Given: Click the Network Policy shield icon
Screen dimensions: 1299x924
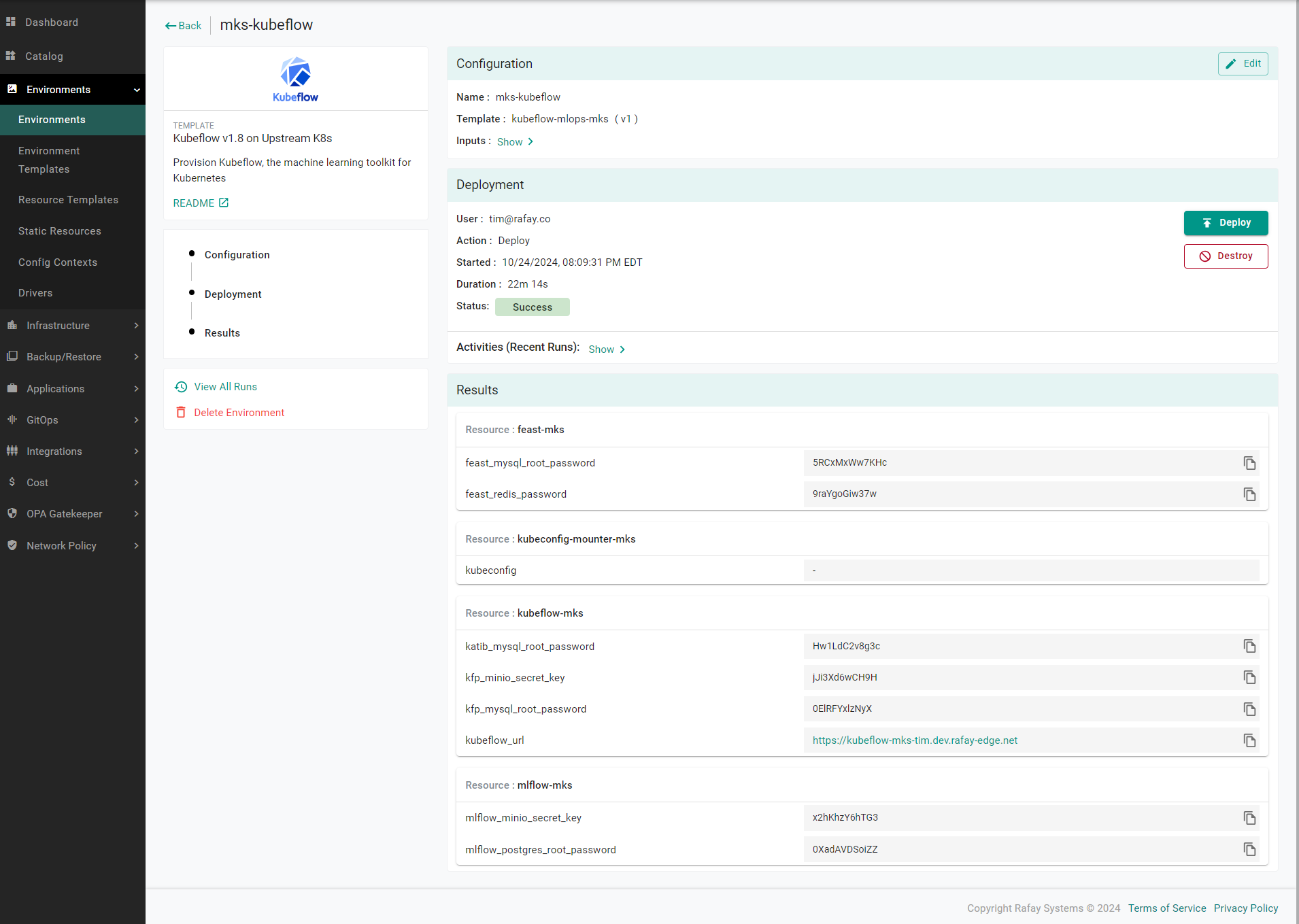Looking at the screenshot, I should click(x=12, y=545).
